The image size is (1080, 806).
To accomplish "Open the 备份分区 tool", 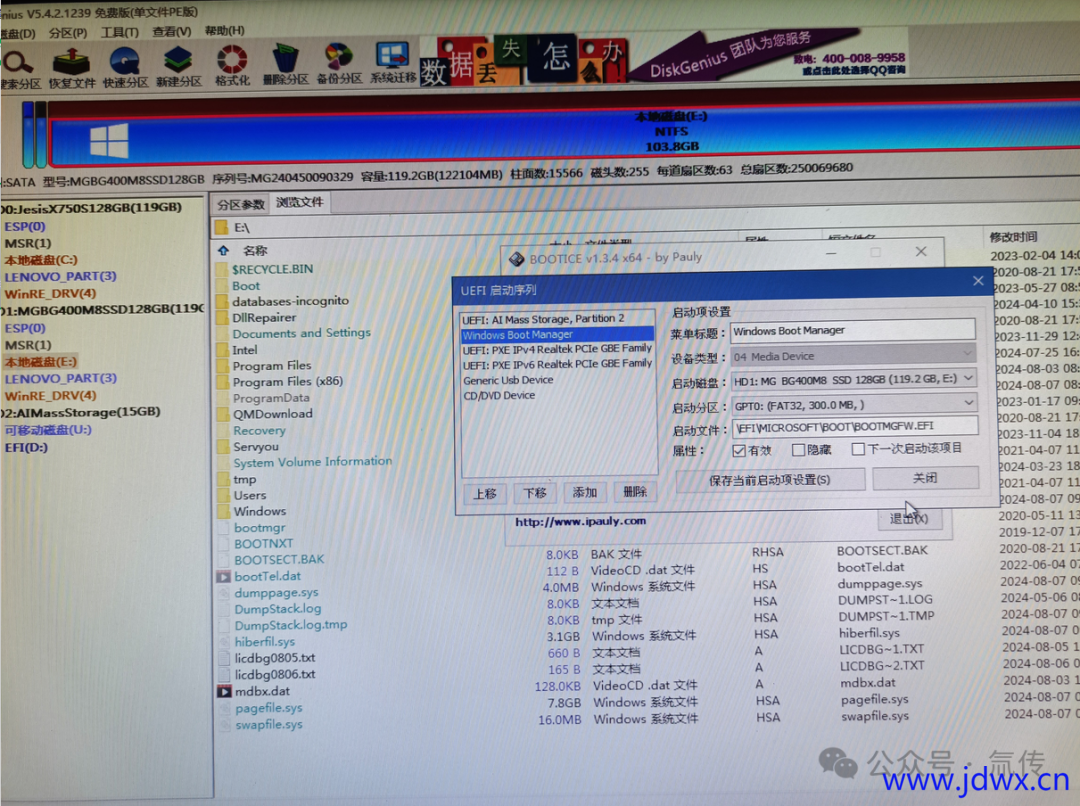I will 339,65.
